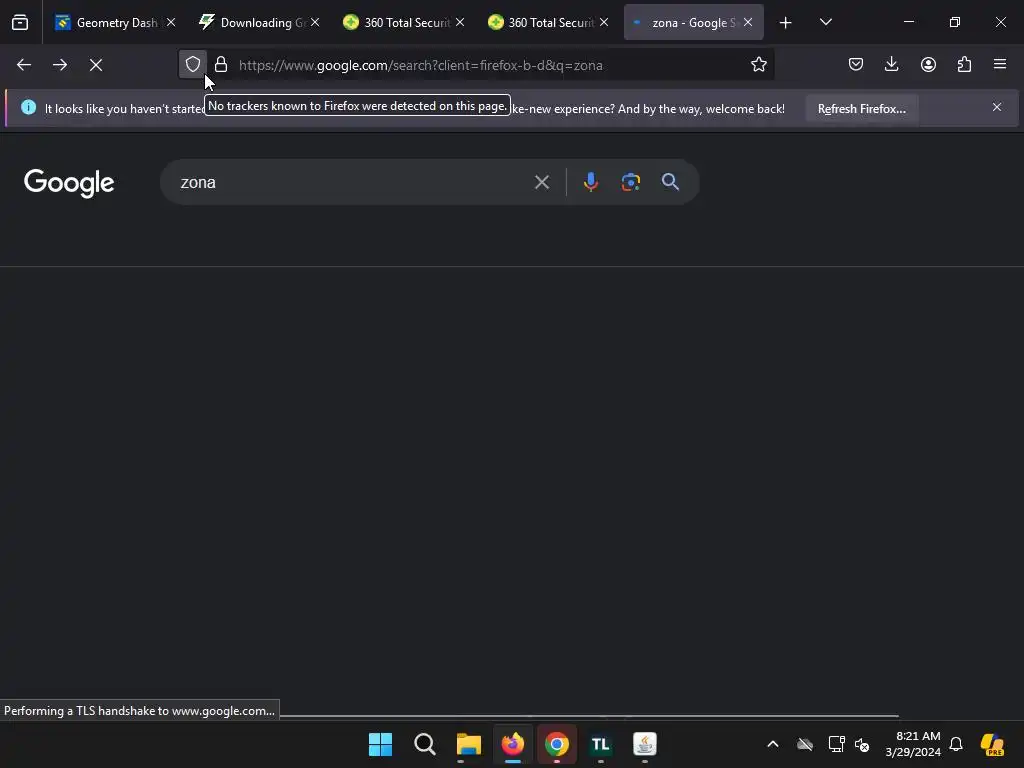The image size is (1024, 768).
Task: Search by image with Google Lens
Action: click(631, 182)
